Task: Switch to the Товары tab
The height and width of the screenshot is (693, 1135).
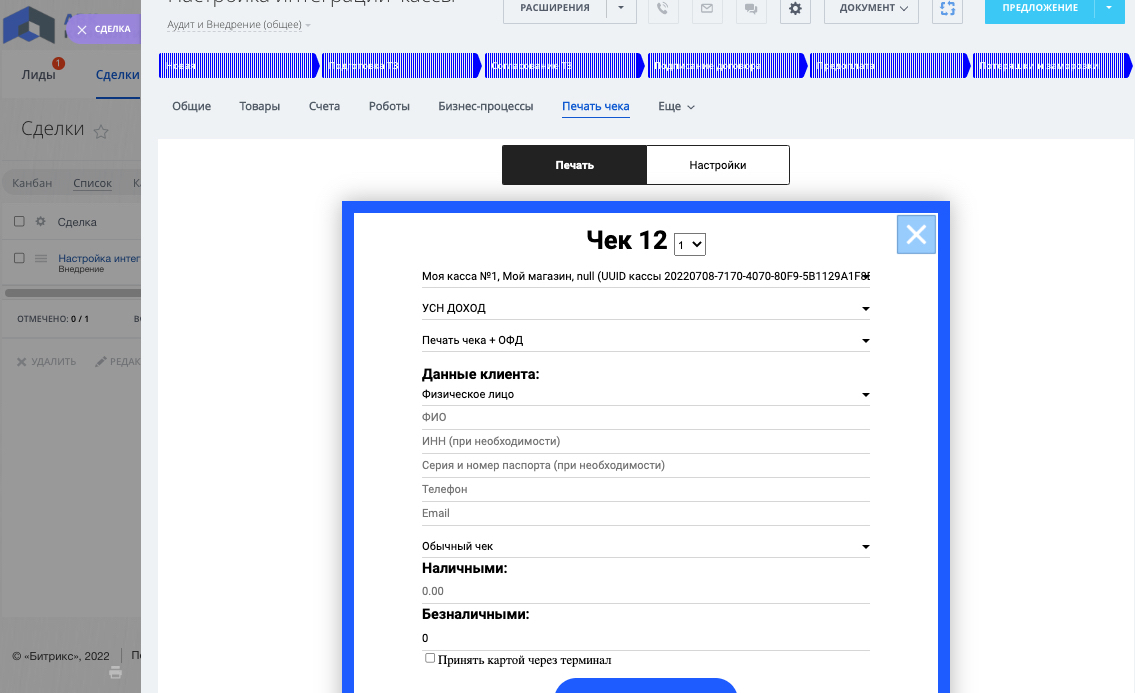Action: (x=260, y=106)
